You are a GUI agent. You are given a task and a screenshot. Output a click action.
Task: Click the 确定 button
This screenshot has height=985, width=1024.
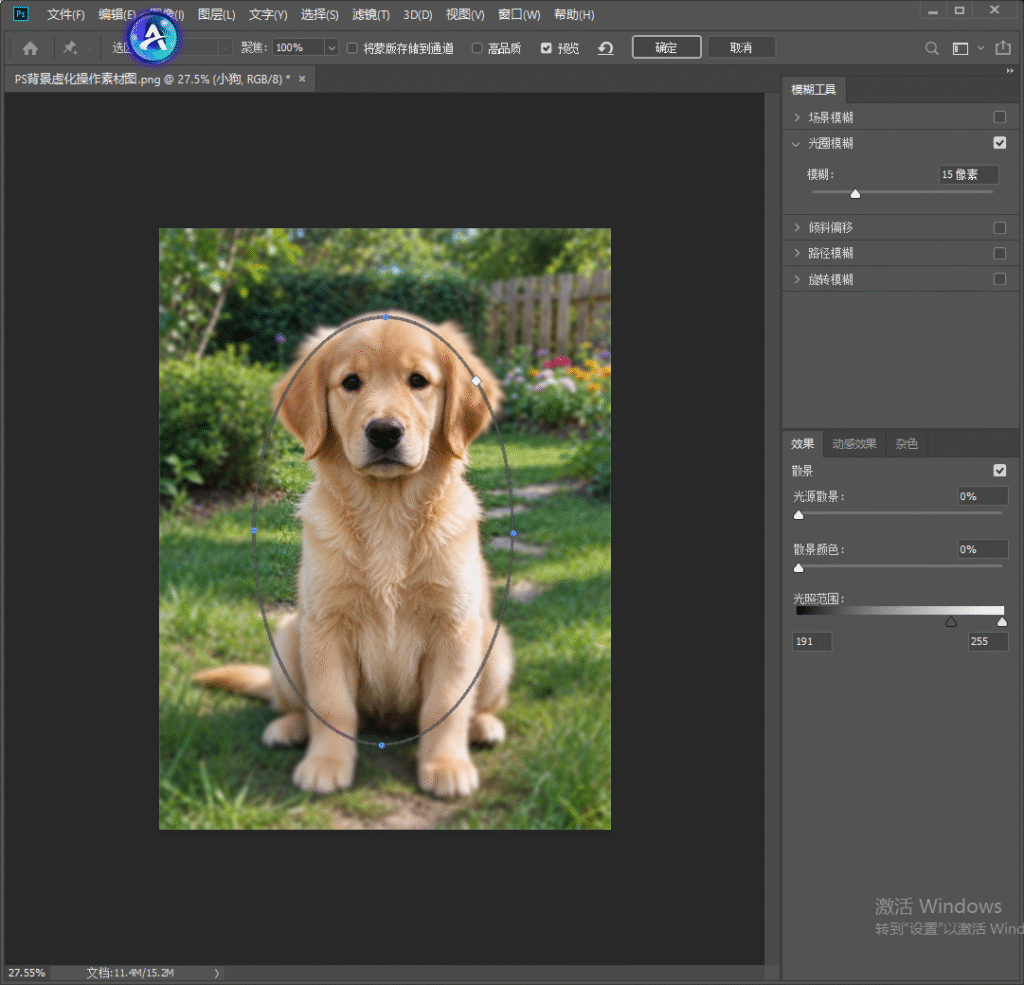tap(666, 48)
